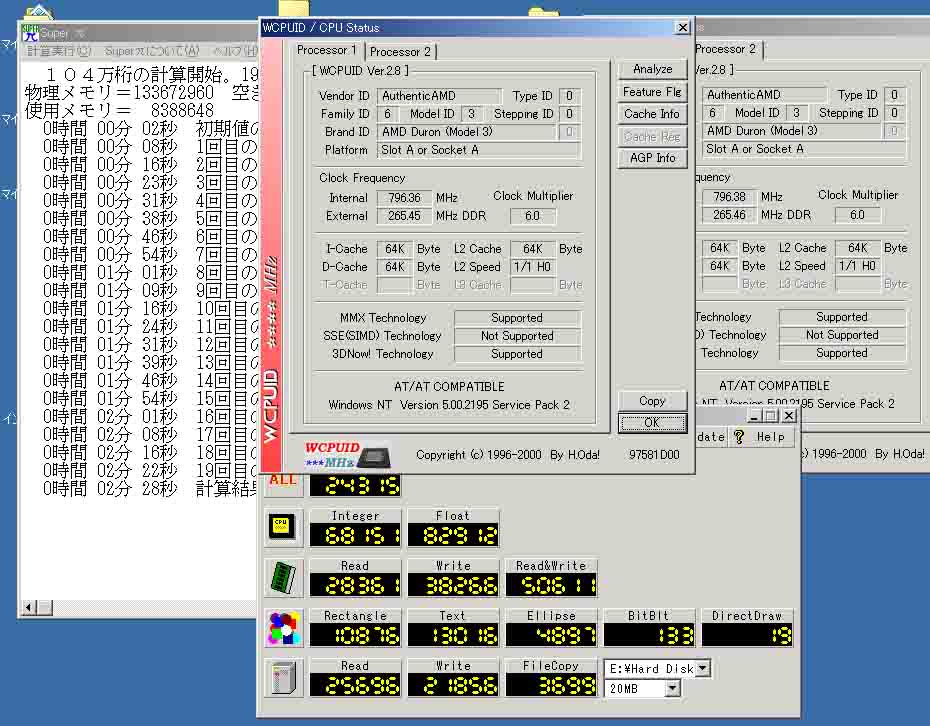Switch to Processor 2 tab in front WCPUID
The image size is (930, 726).
[400, 52]
